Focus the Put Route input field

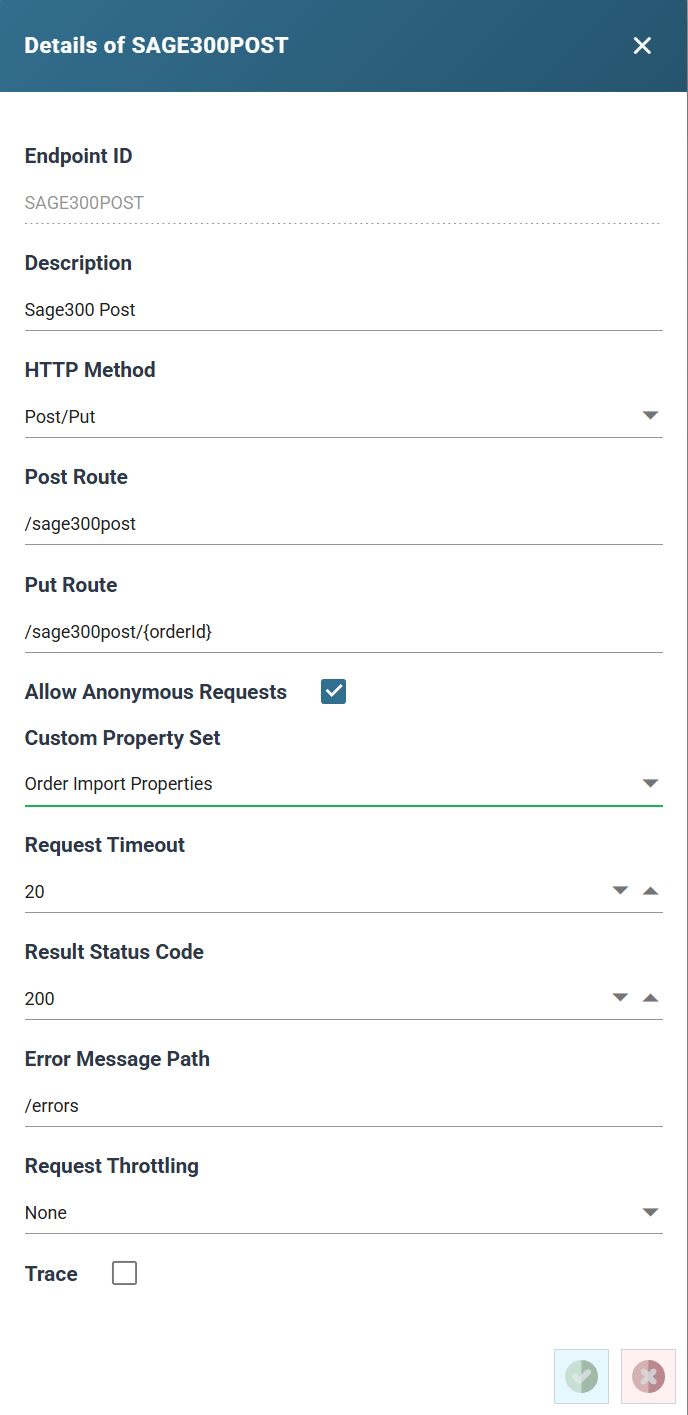(x=343, y=631)
